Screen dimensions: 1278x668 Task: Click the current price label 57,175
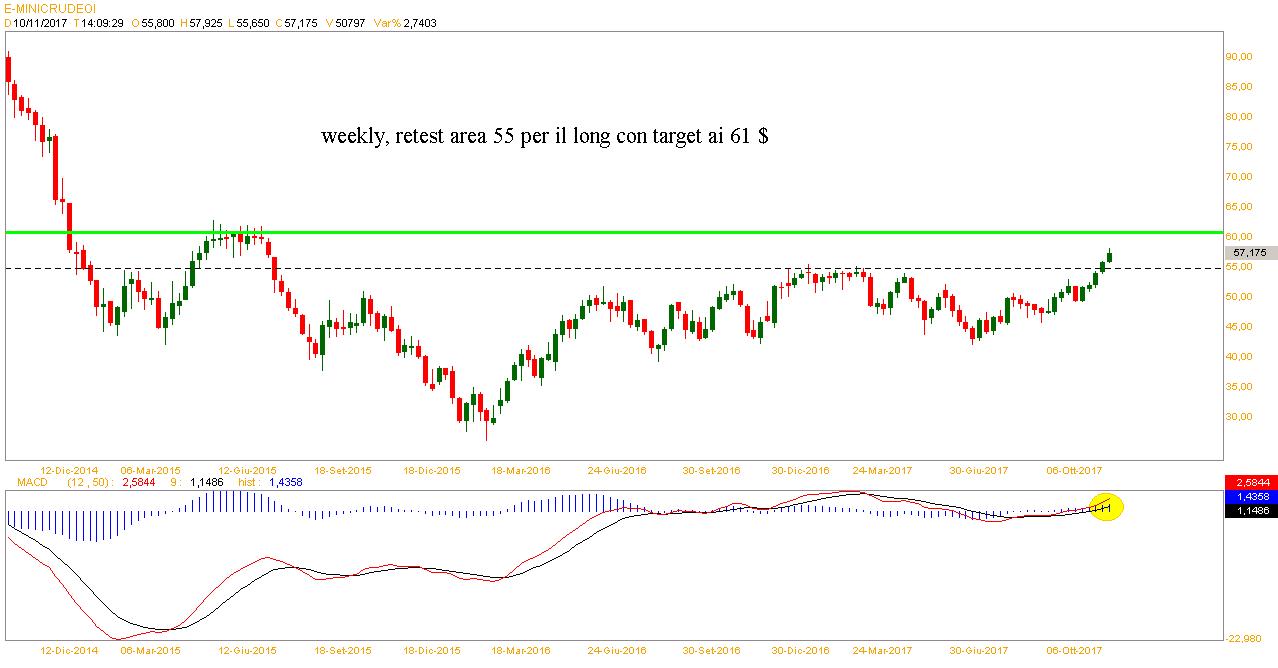click(x=1250, y=253)
